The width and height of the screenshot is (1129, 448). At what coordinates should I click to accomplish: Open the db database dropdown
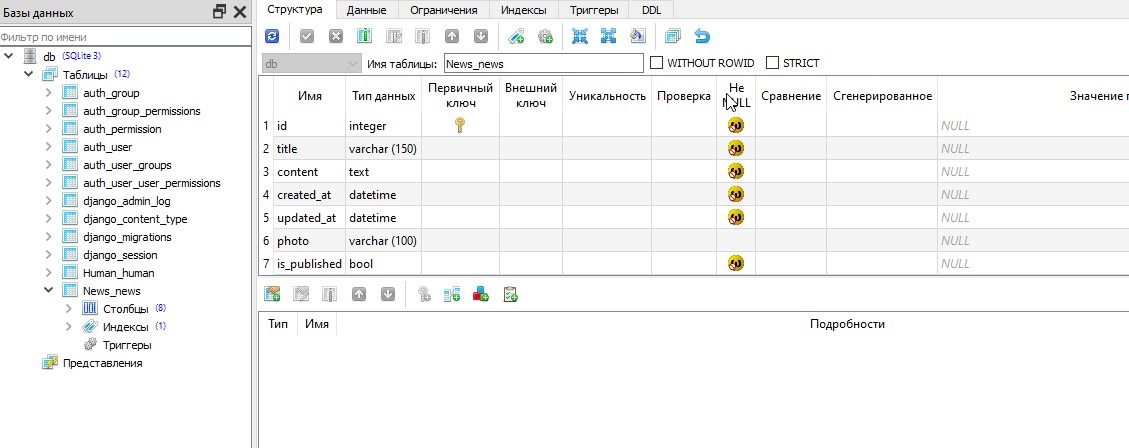pos(311,63)
